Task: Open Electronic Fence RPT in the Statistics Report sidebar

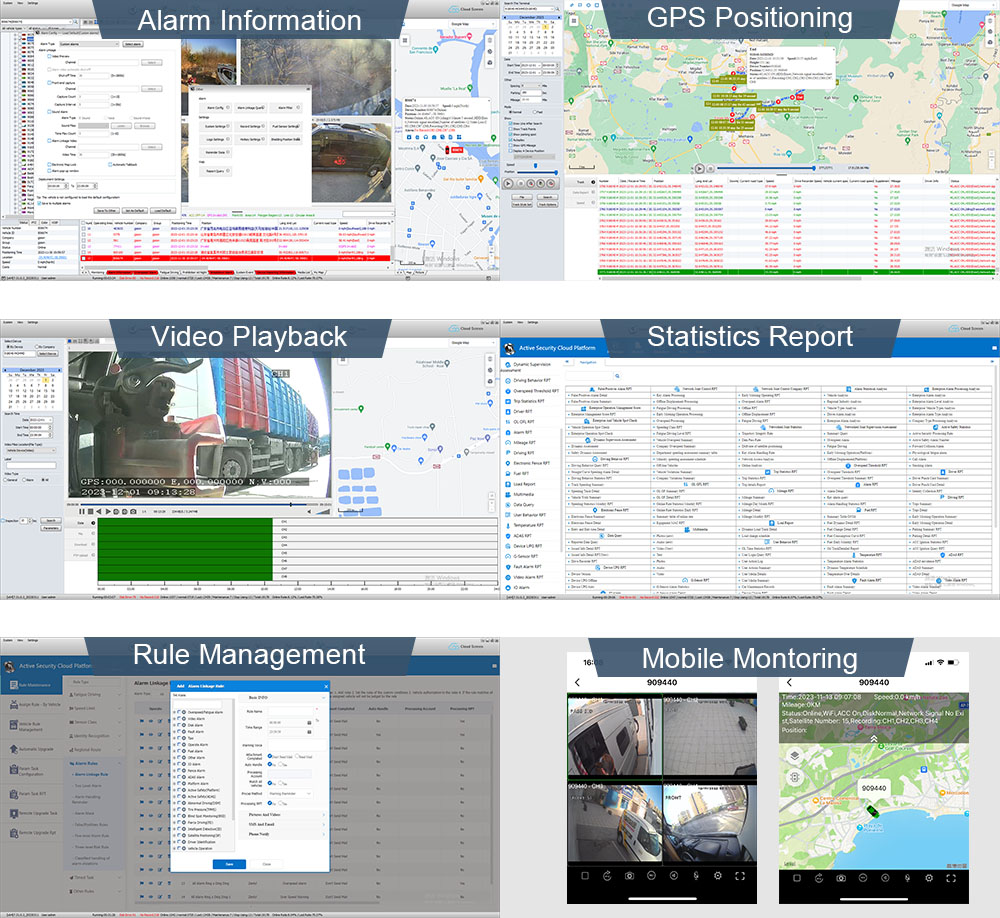Action: (x=531, y=463)
